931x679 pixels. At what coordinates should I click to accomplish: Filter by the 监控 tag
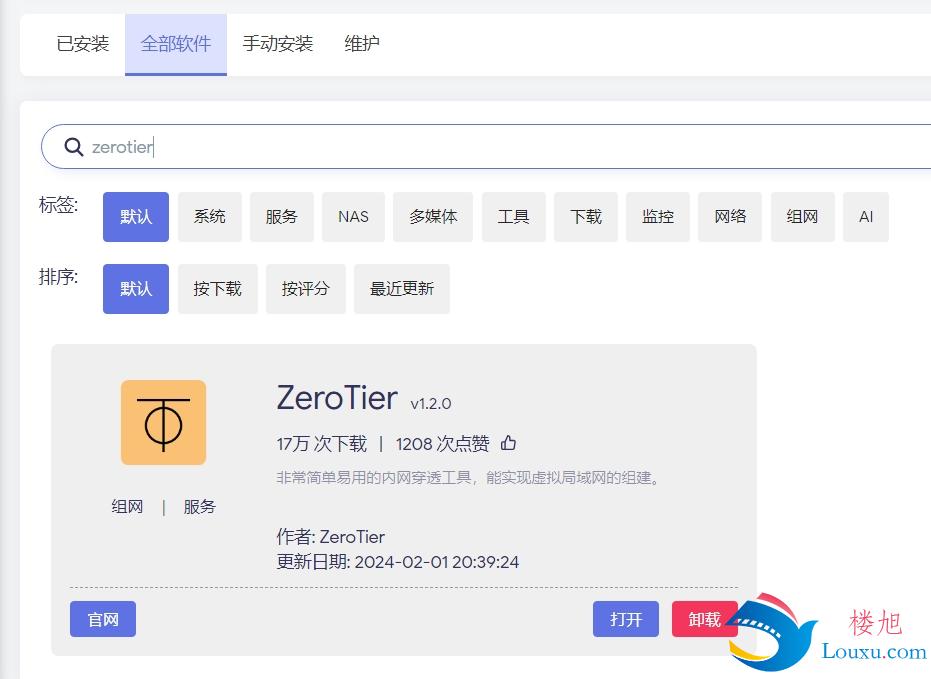658,217
